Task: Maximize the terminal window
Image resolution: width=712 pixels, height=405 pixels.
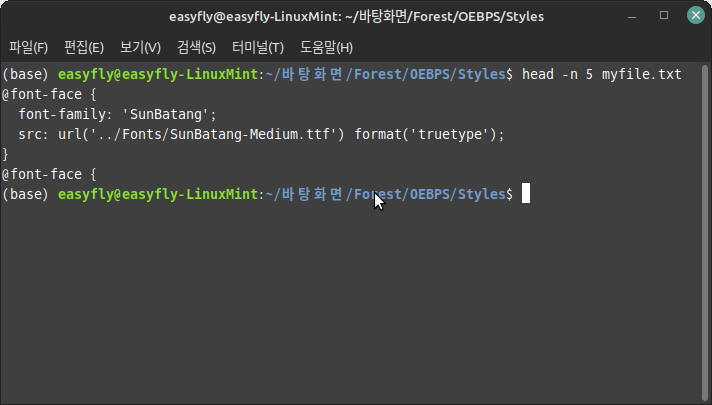Action: tap(664, 15)
